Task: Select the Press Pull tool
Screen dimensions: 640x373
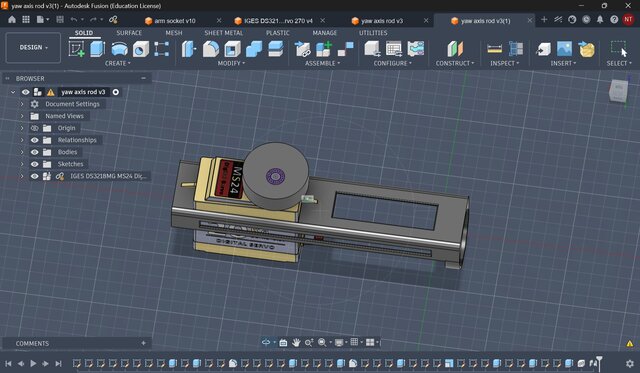Action: [189, 49]
